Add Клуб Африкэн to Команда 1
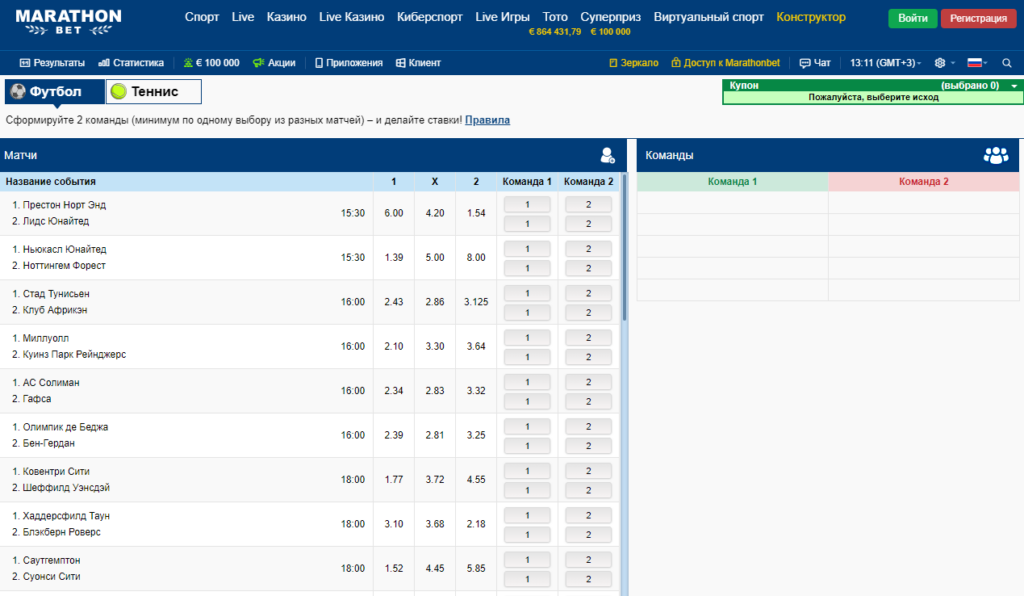Viewport: 1024px width, 596px height. [527, 313]
